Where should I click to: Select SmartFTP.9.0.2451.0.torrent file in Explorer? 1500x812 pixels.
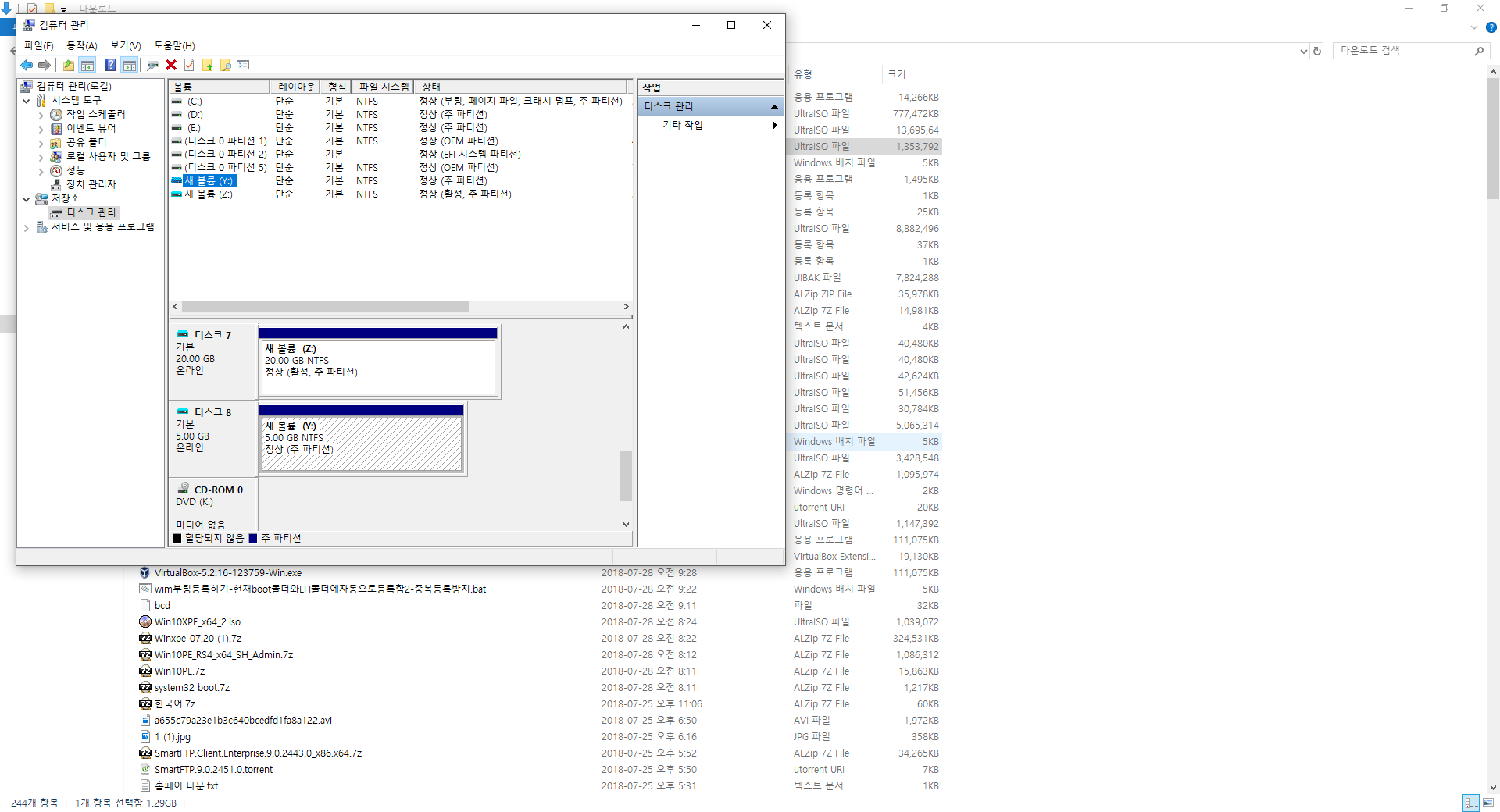click(213, 770)
